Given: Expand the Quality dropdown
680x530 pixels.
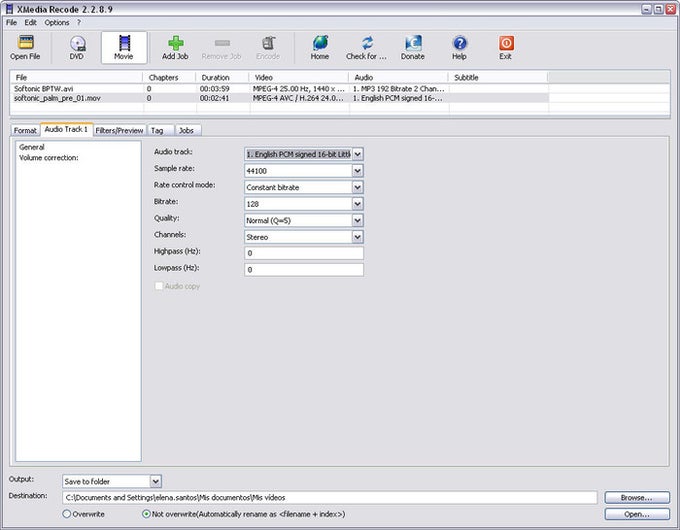Looking at the screenshot, I should [x=357, y=220].
